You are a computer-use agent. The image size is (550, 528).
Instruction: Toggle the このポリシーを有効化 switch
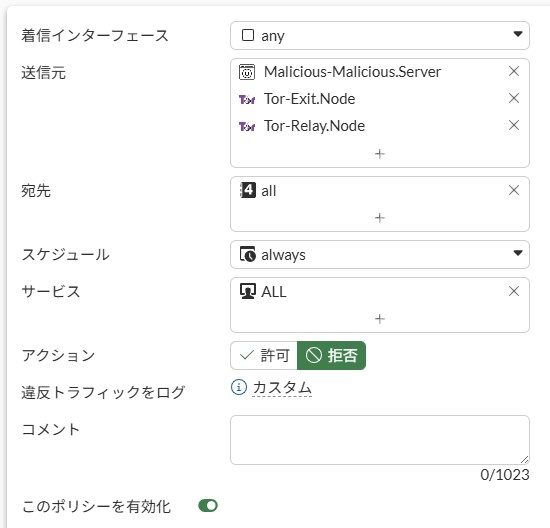208,506
